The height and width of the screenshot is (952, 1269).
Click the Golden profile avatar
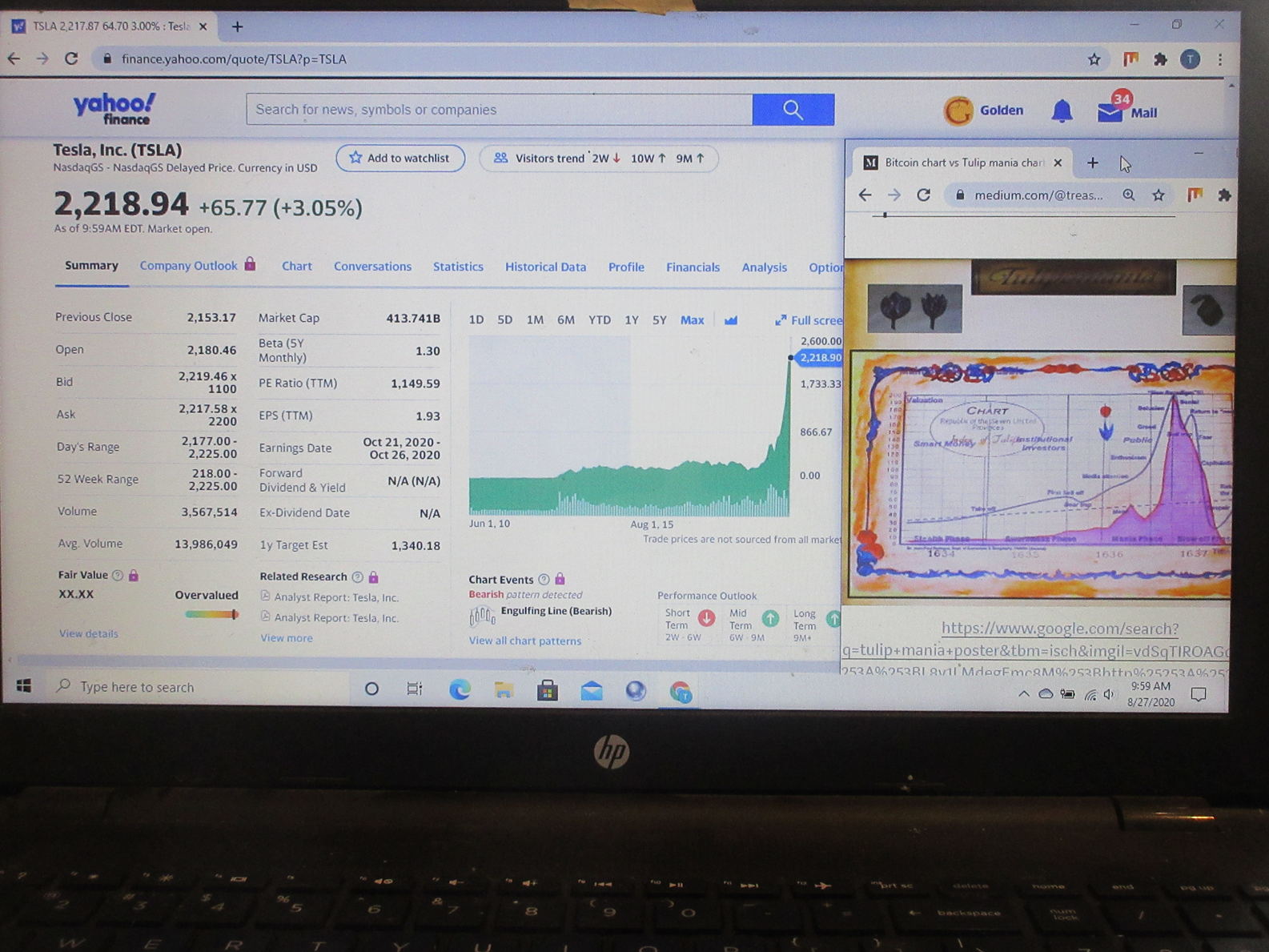click(958, 110)
